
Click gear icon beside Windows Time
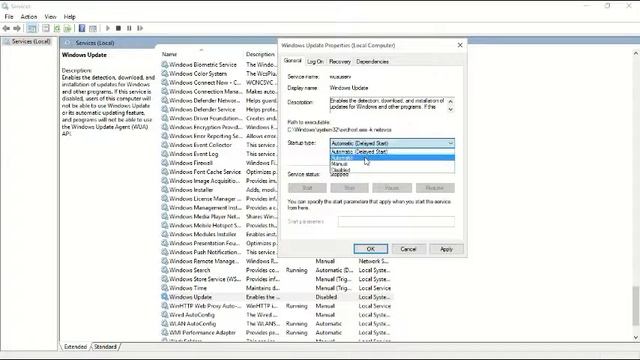click(164, 288)
